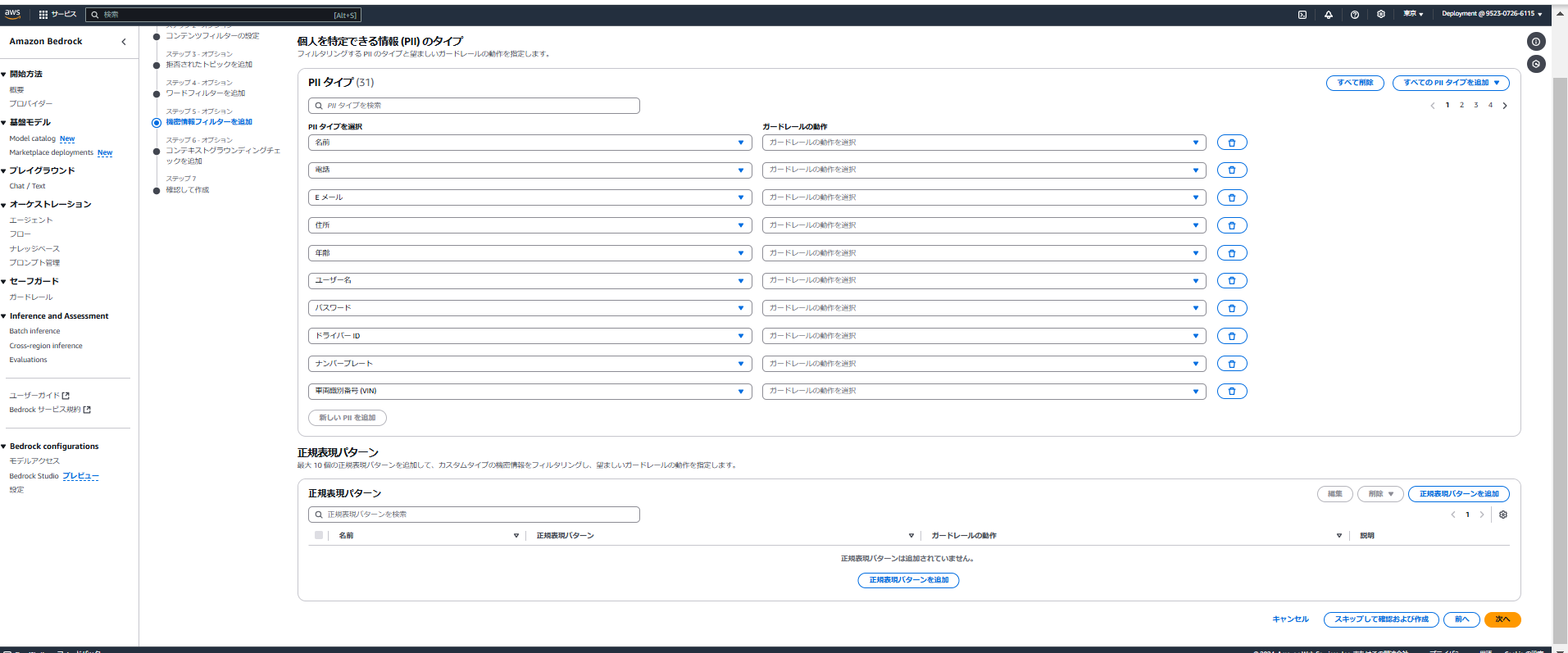Viewport: 1568px width, 653px height.
Task: Open the top bar settings gear
Action: coord(1381,14)
